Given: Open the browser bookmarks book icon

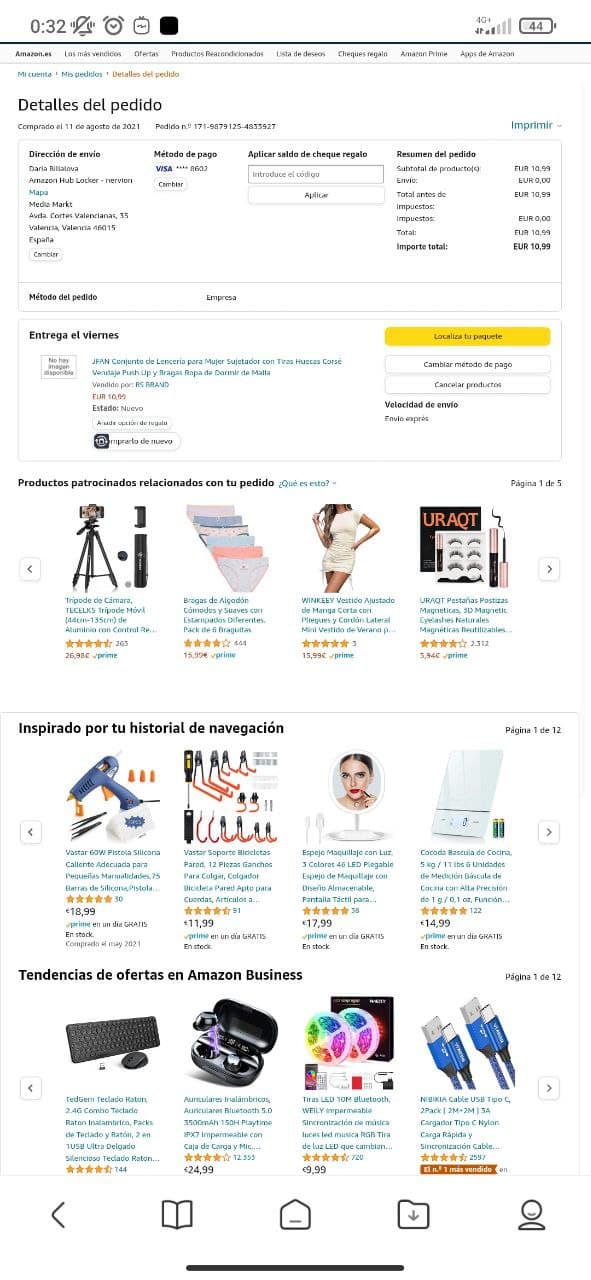Looking at the screenshot, I should click(x=177, y=1214).
